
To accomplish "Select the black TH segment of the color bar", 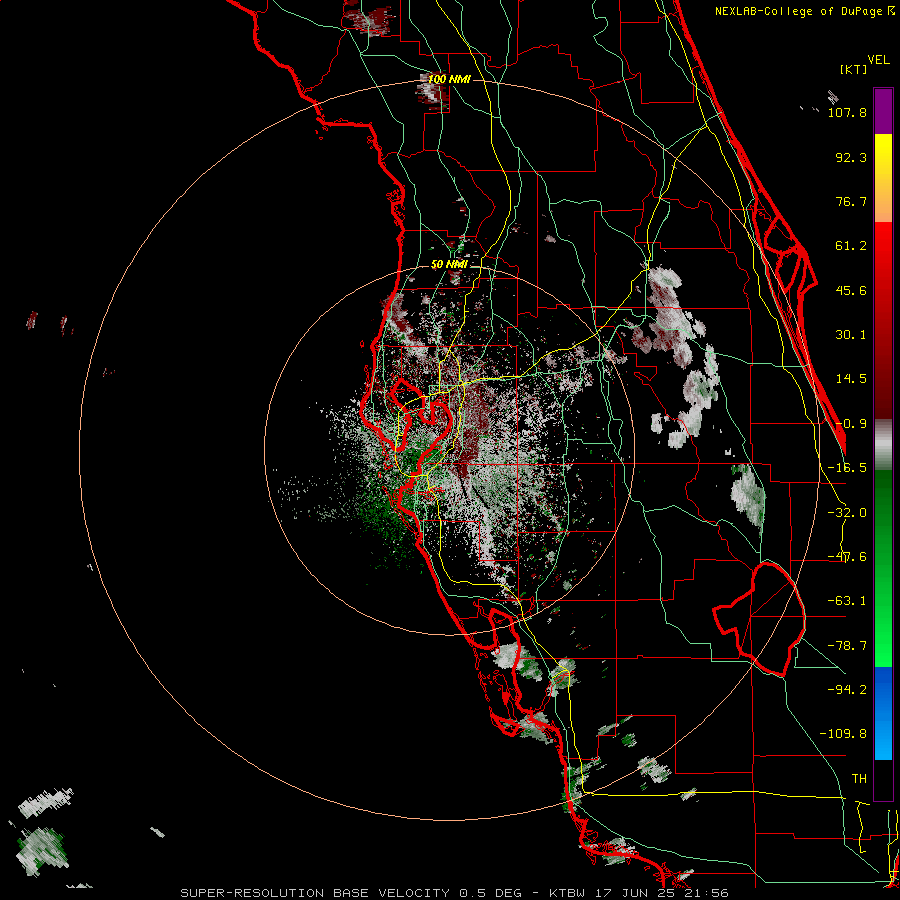I will coord(883,779).
